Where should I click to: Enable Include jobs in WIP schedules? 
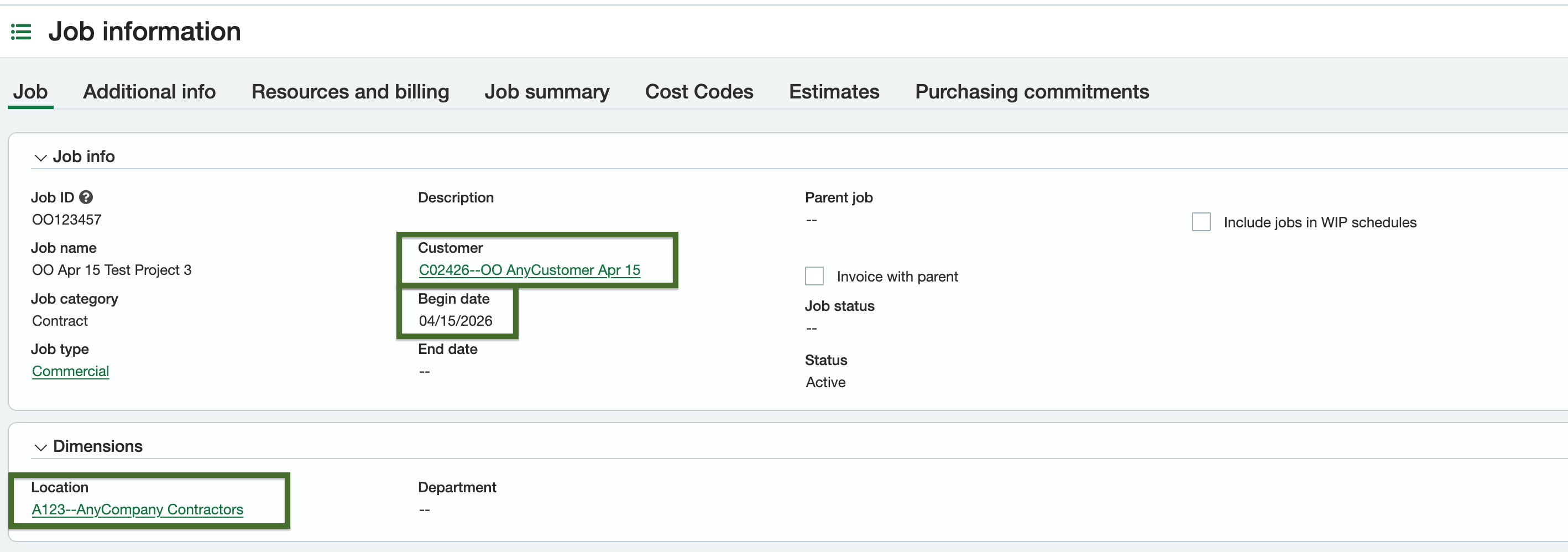tap(1201, 222)
